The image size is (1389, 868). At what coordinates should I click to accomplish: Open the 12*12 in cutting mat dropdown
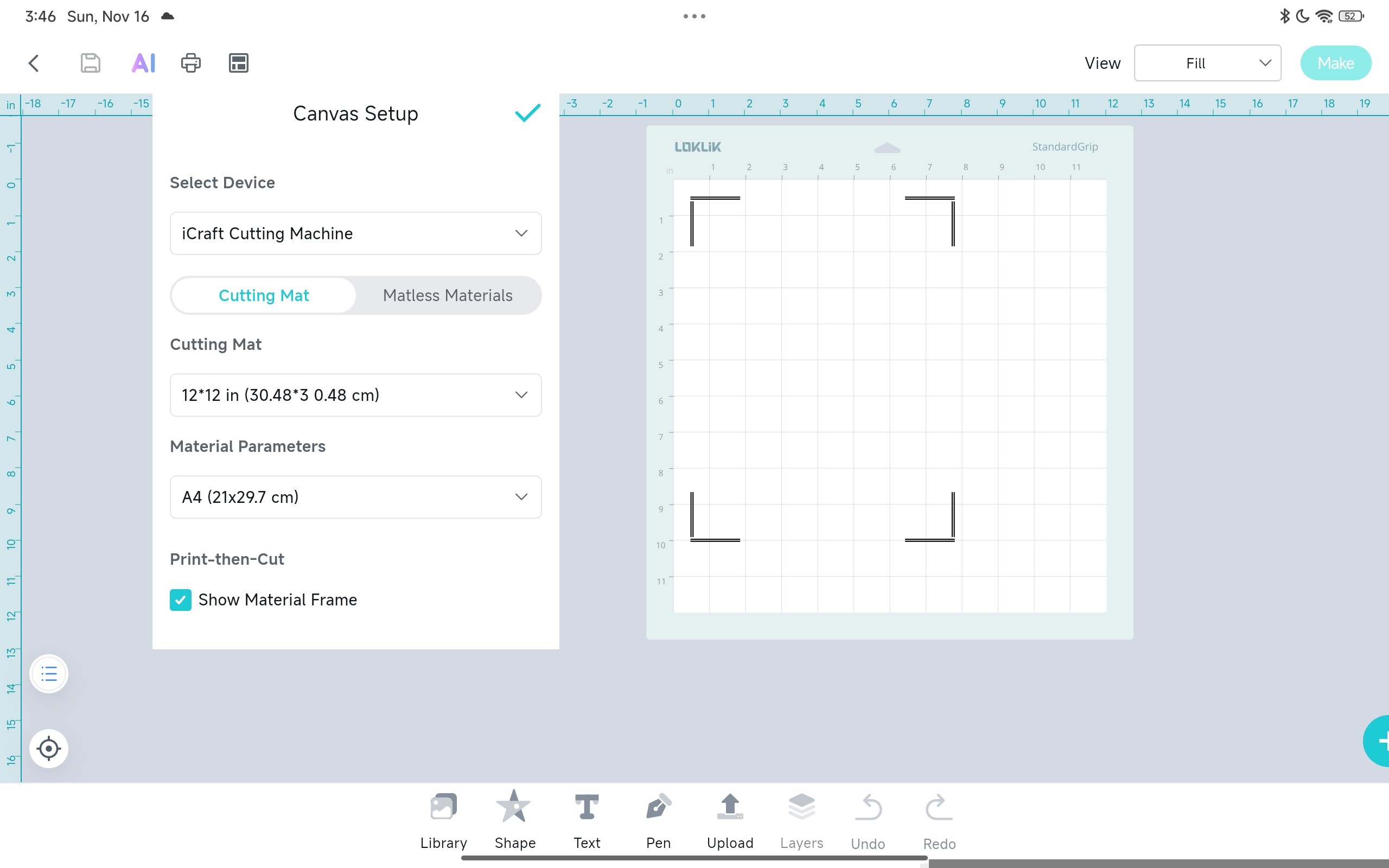(x=355, y=395)
